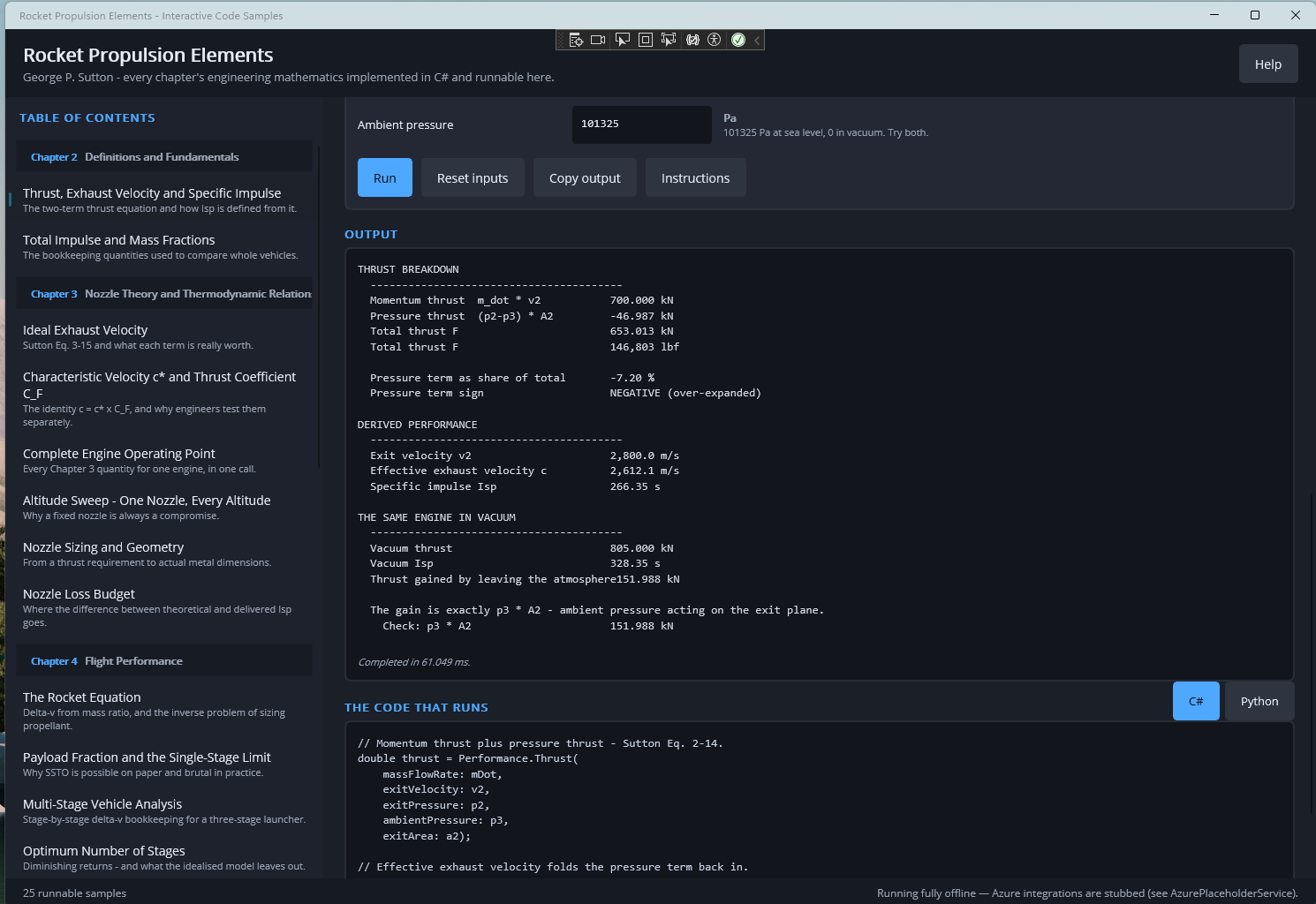Select Chapter 4 Flight Performance header
The height and width of the screenshot is (904, 1316).
coord(164,661)
